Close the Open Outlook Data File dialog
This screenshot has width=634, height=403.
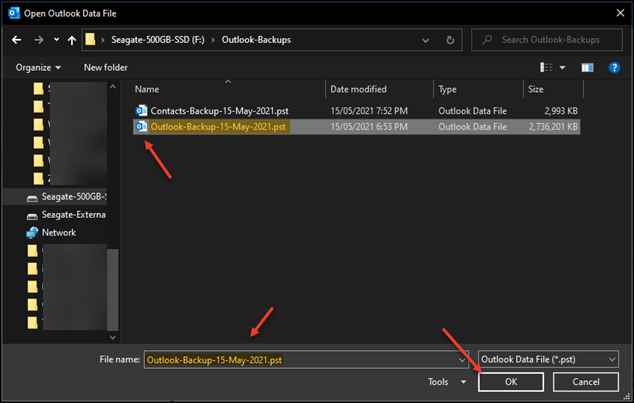point(620,13)
